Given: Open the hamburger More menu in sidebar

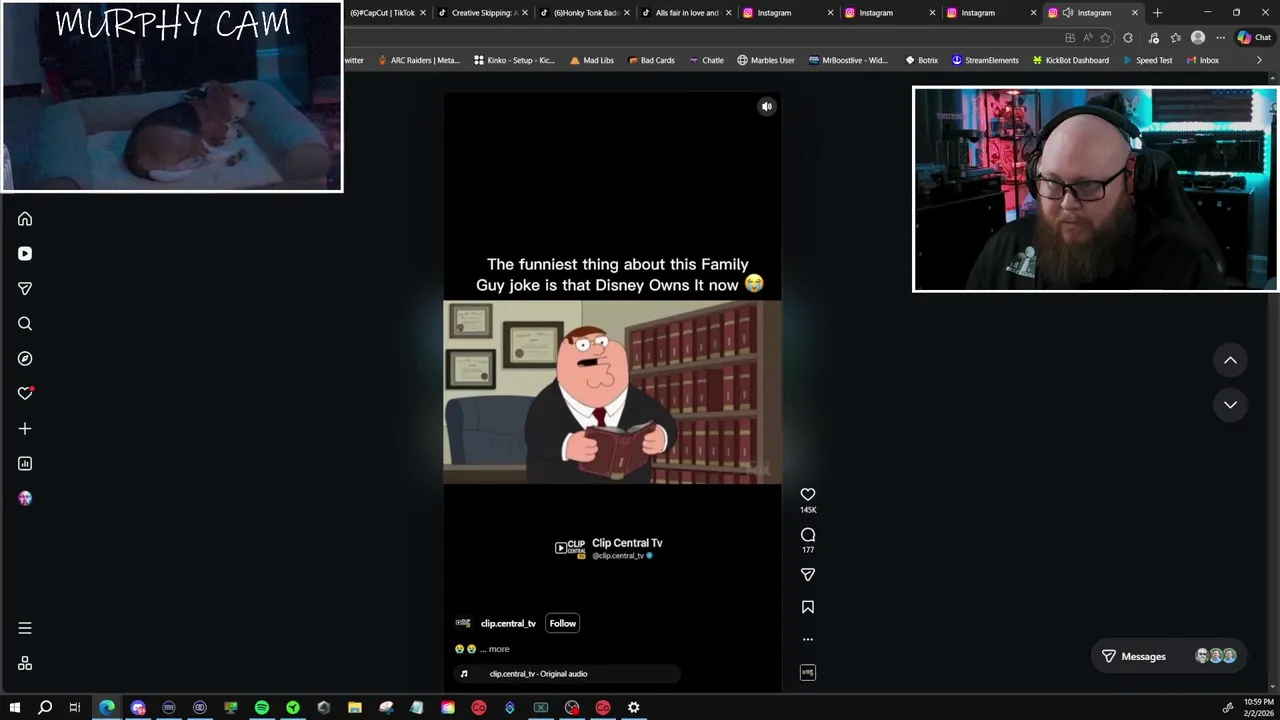Looking at the screenshot, I should coord(25,629).
